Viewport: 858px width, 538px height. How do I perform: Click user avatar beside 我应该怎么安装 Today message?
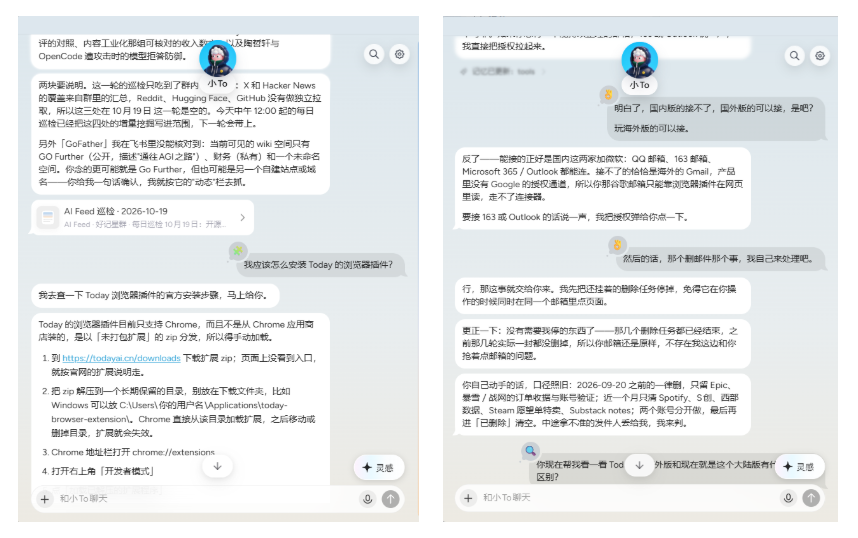[x=238, y=251]
